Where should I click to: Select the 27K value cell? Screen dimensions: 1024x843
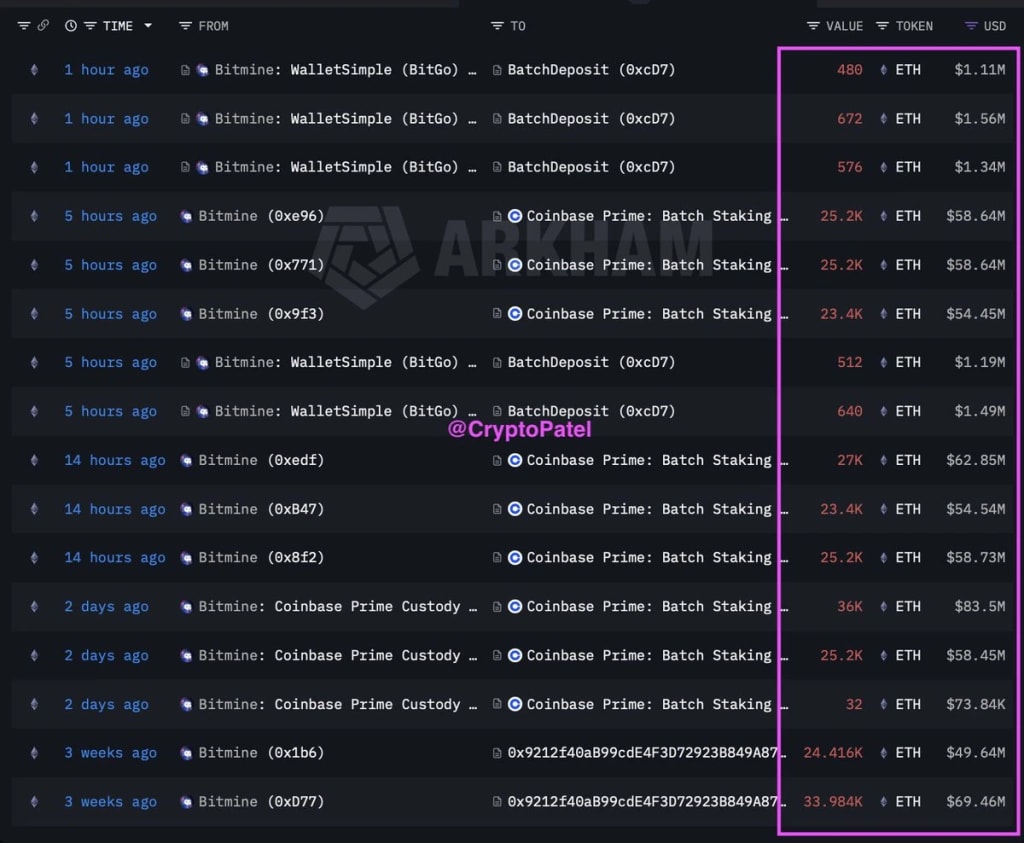click(x=850, y=460)
